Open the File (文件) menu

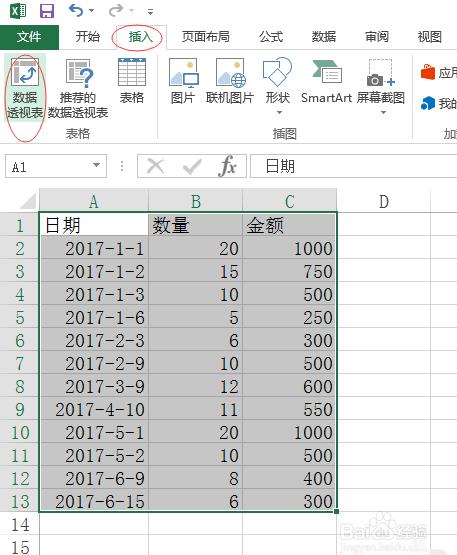[29, 37]
